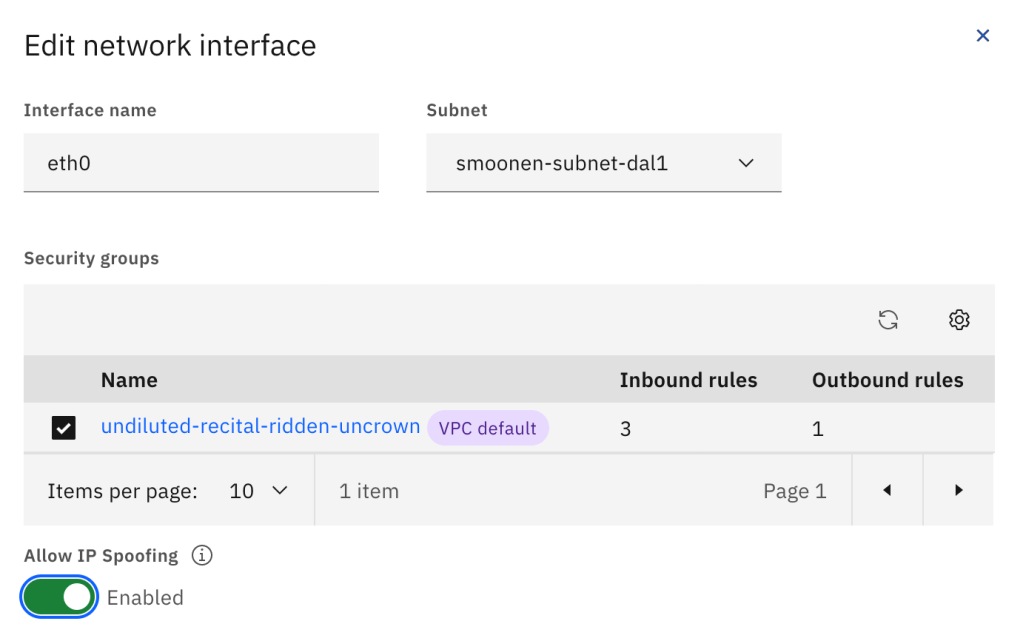The image size is (1023, 641).
Task: Sort by the Outbound rules column header
Action: pos(887,380)
